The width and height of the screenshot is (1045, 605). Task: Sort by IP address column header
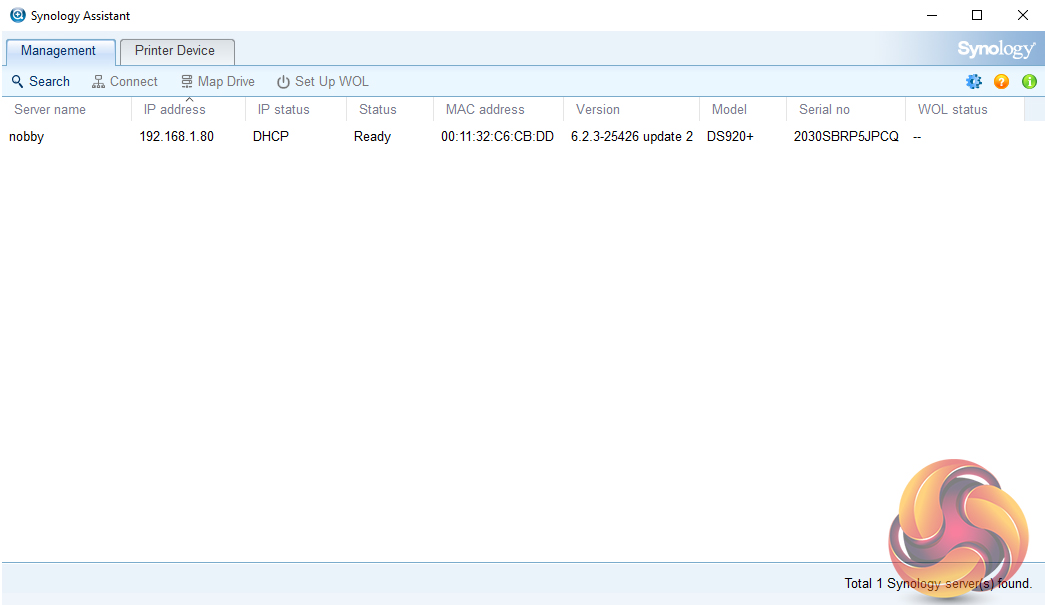coord(189,109)
